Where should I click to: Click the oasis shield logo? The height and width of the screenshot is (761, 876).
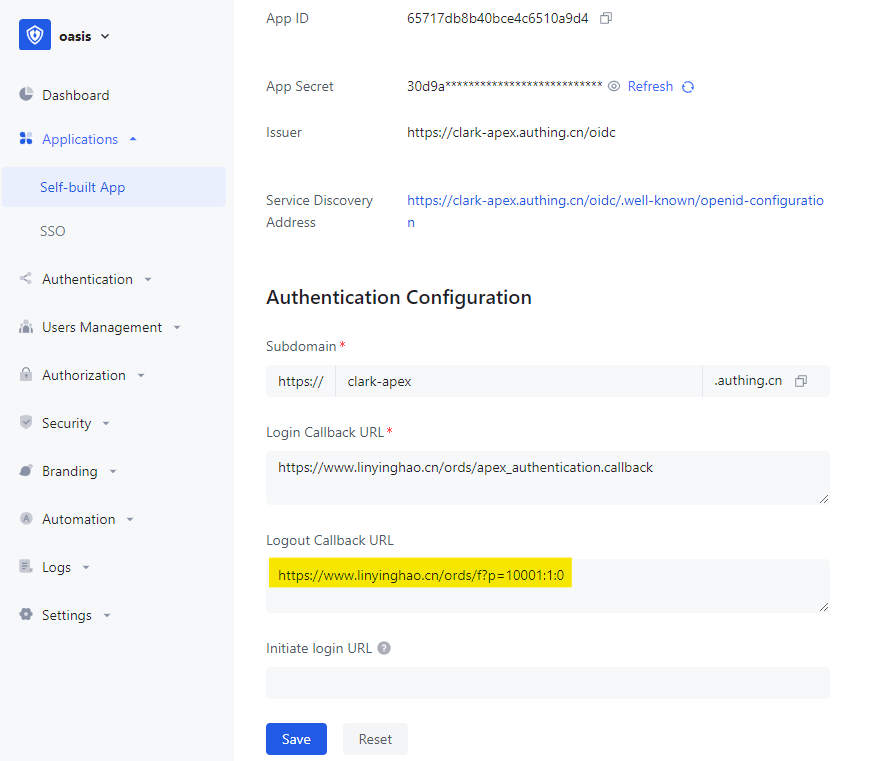35,35
